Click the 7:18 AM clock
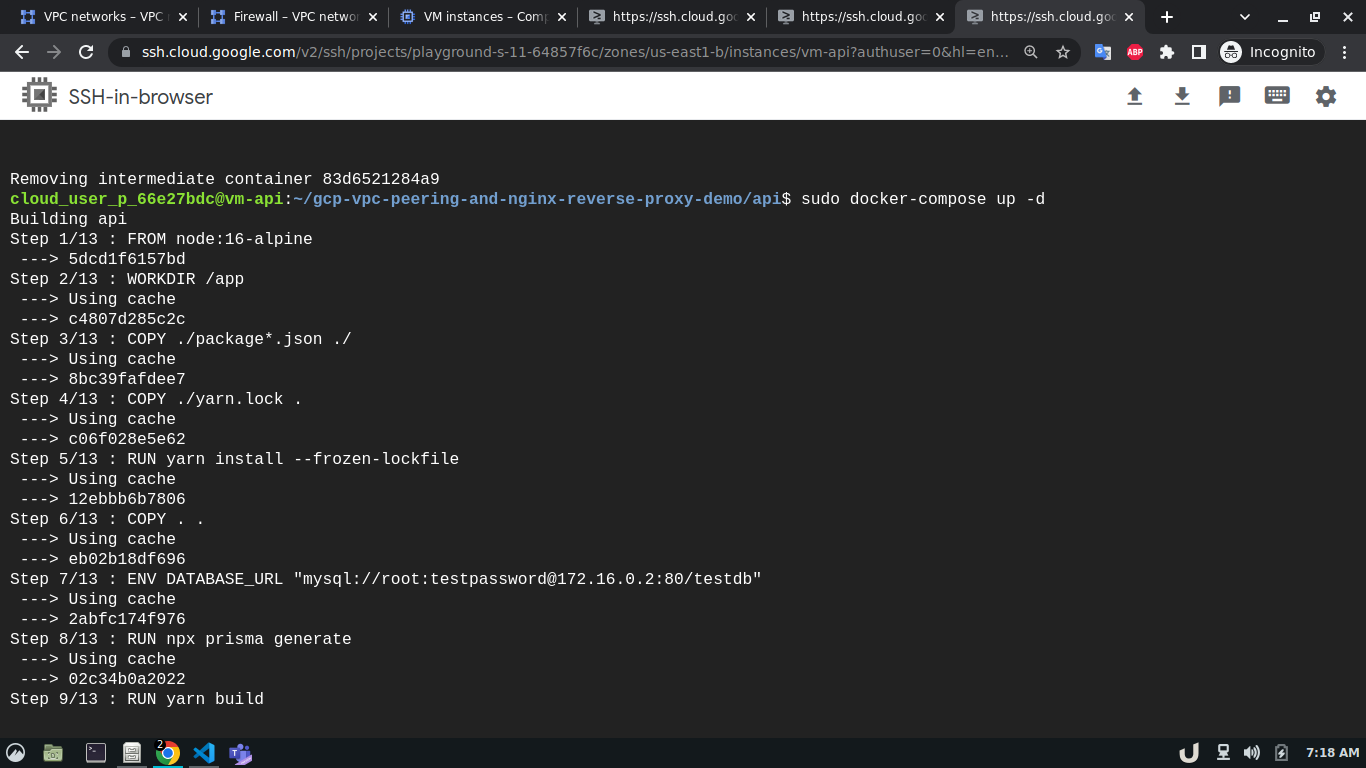This screenshot has width=1366, height=768. (1333, 753)
